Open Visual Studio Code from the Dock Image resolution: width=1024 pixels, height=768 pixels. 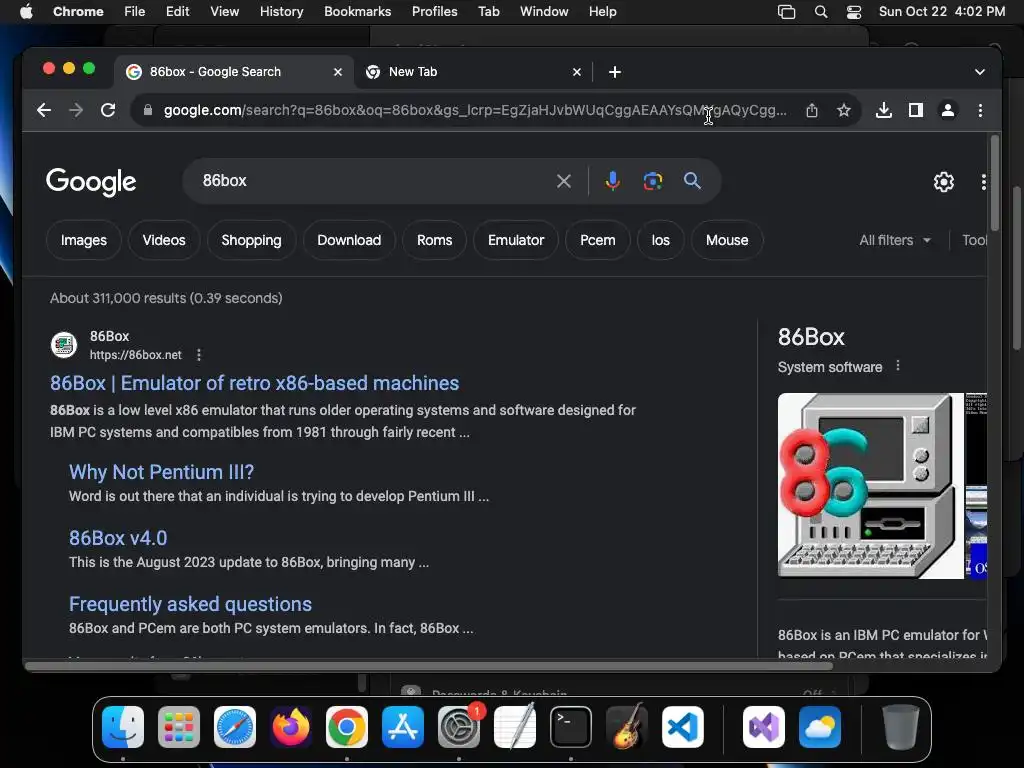(682, 727)
